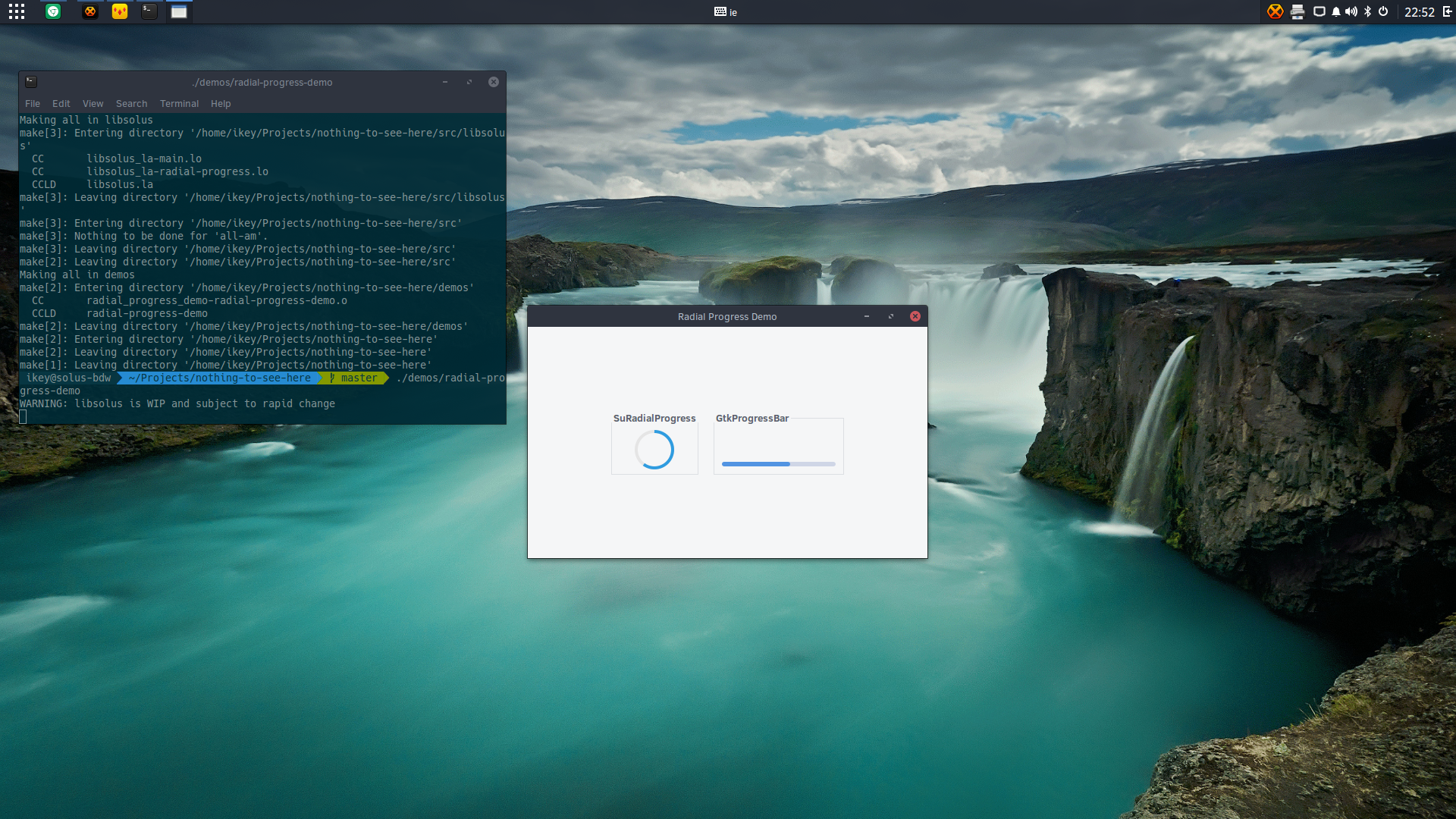Close the terminal window
This screenshot has width=1456, height=819.
tap(494, 82)
